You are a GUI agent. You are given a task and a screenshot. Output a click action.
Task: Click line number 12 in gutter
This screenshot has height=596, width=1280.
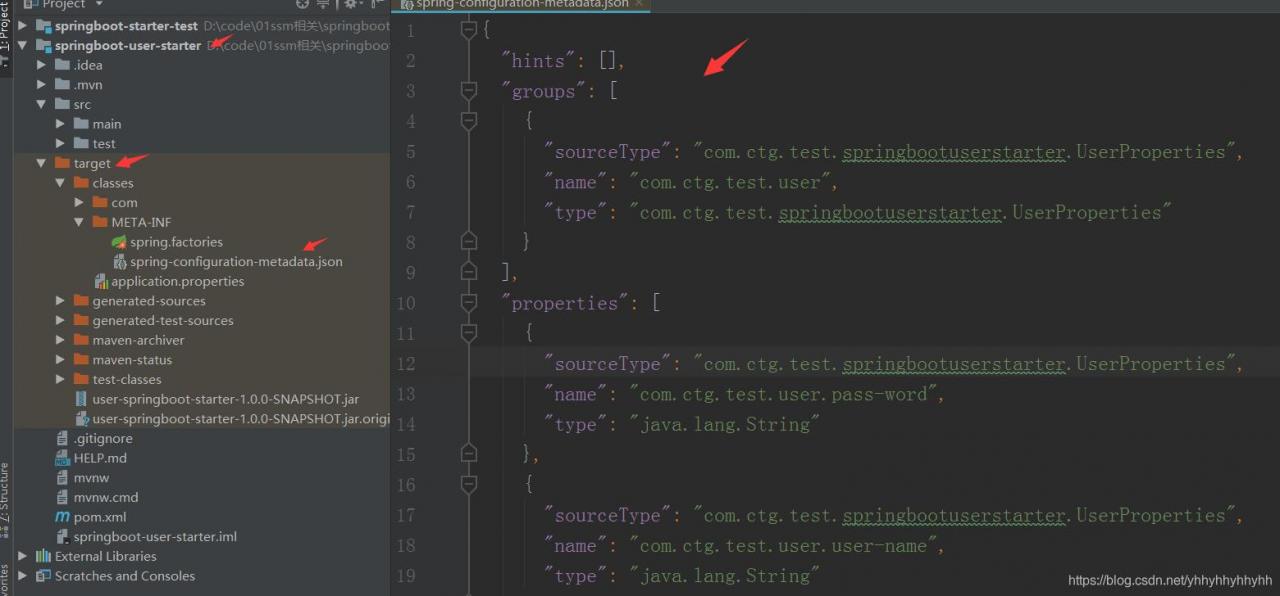click(x=405, y=364)
